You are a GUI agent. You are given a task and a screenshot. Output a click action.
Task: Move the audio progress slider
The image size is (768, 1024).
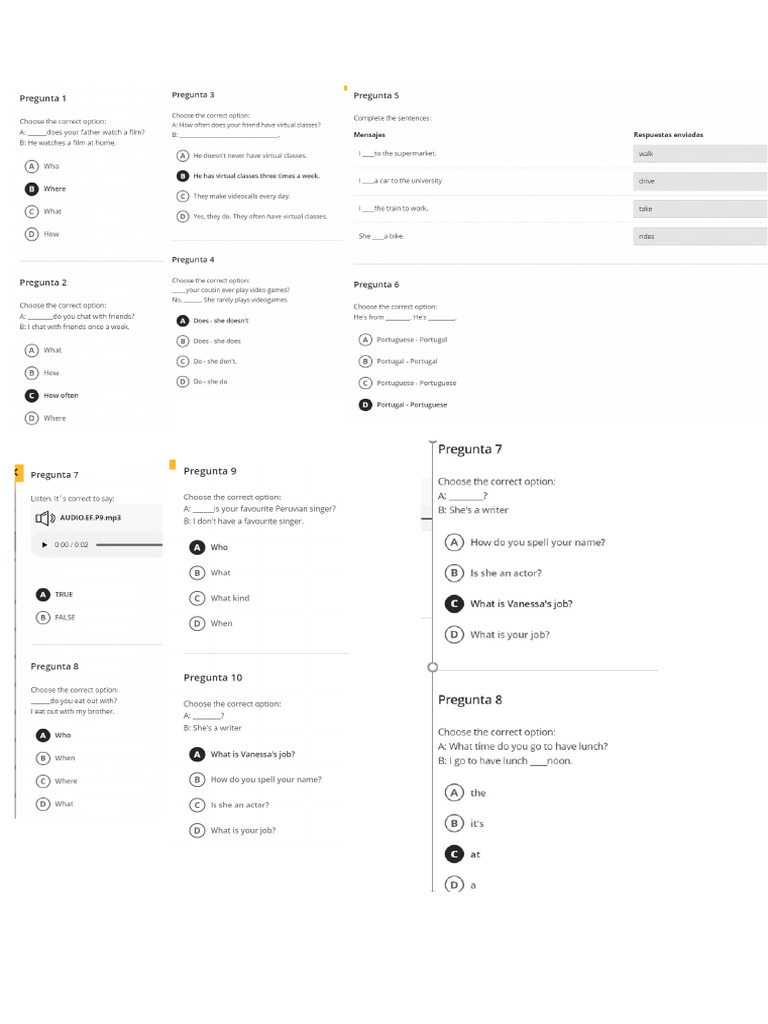click(x=129, y=545)
